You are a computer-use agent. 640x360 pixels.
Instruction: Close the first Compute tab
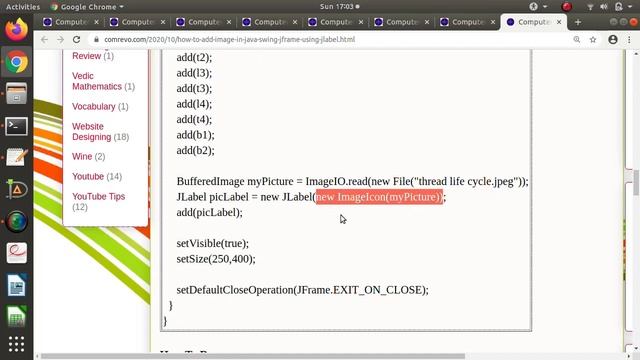(x=96, y=22)
